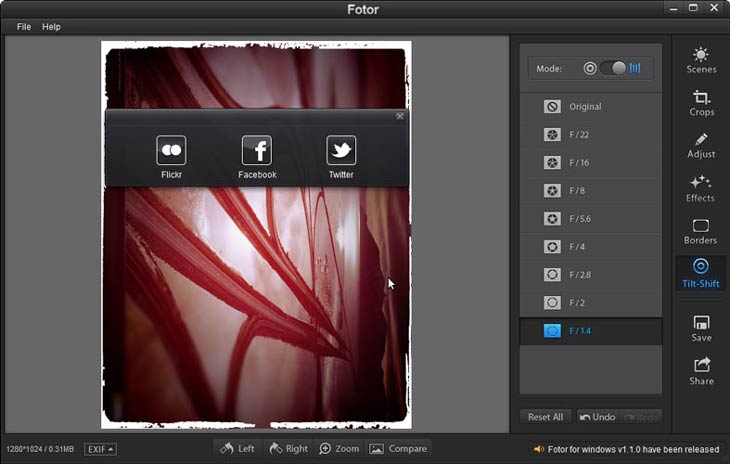This screenshot has width=730, height=464.
Task: Expand the EXIF info dropdown
Action: tap(100, 449)
